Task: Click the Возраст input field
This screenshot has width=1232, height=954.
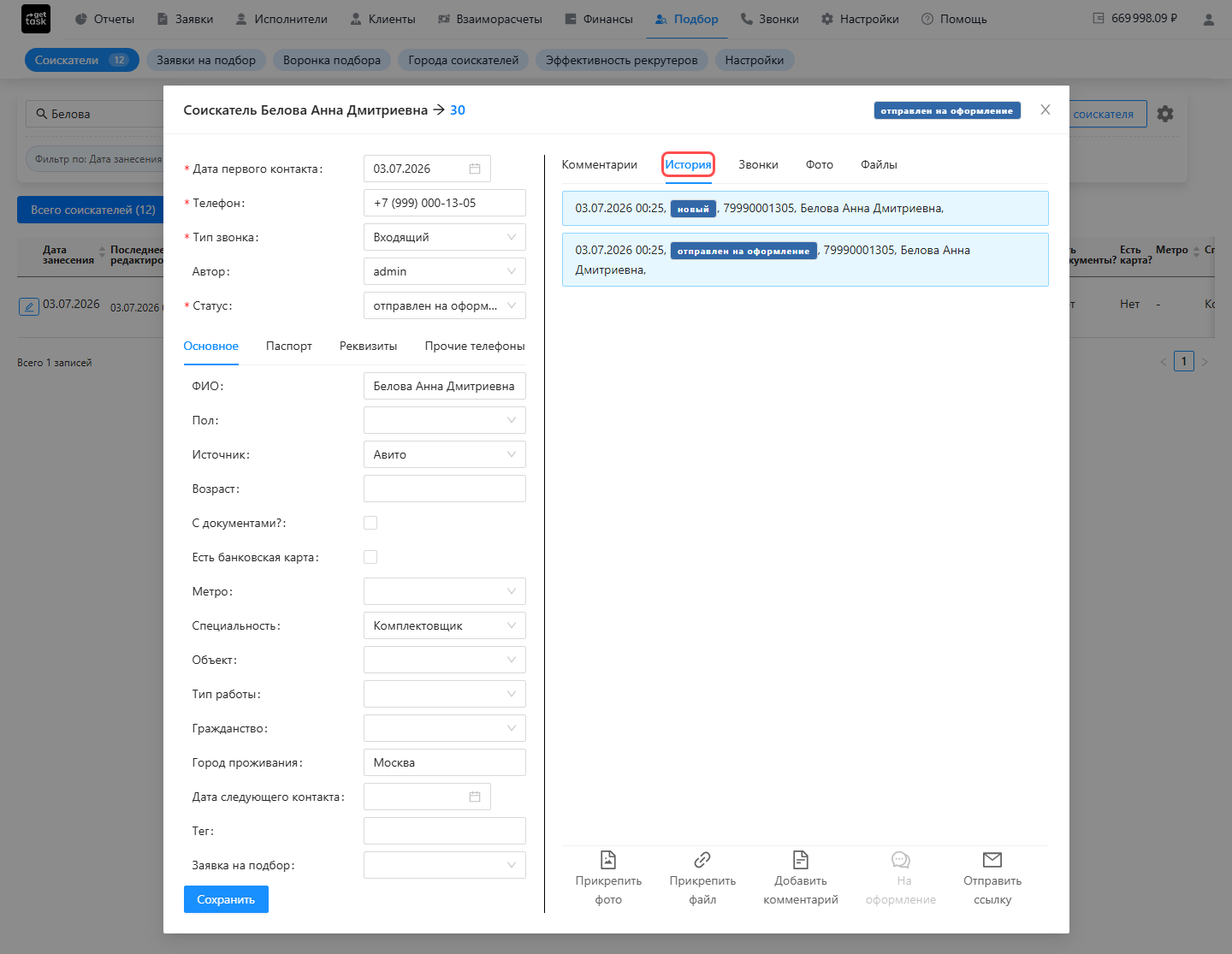Action: (445, 489)
